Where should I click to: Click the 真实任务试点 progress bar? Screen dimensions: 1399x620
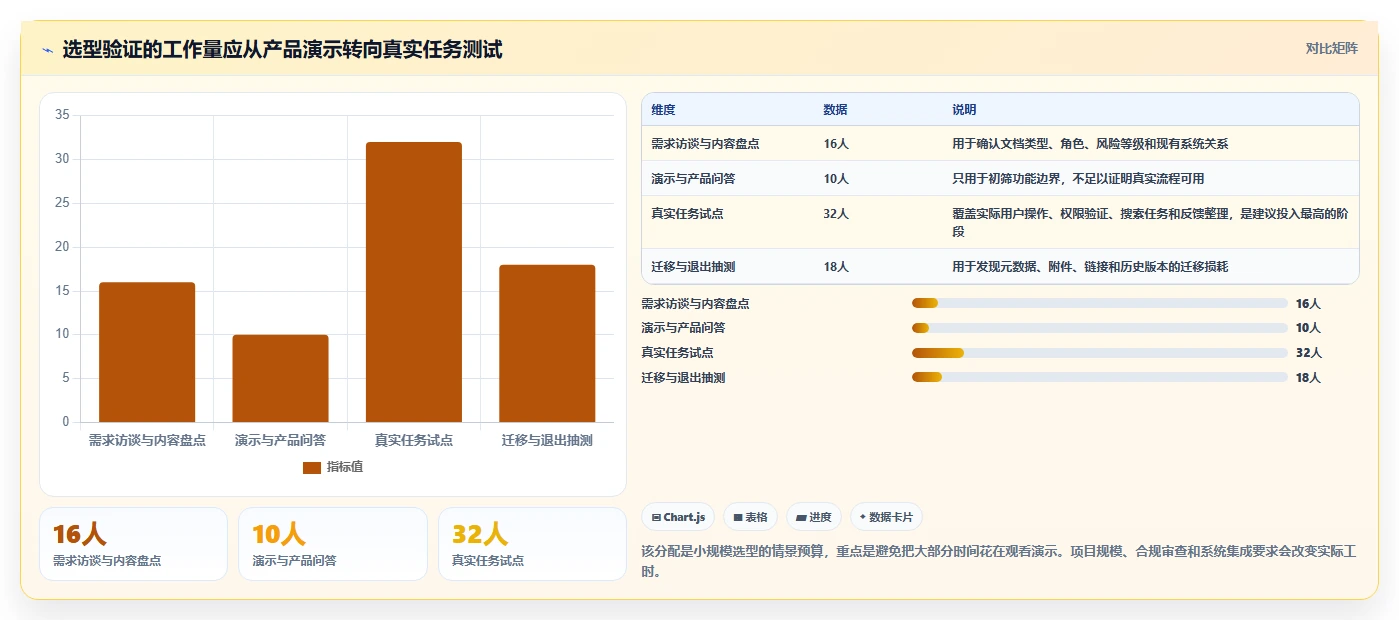tap(1100, 353)
